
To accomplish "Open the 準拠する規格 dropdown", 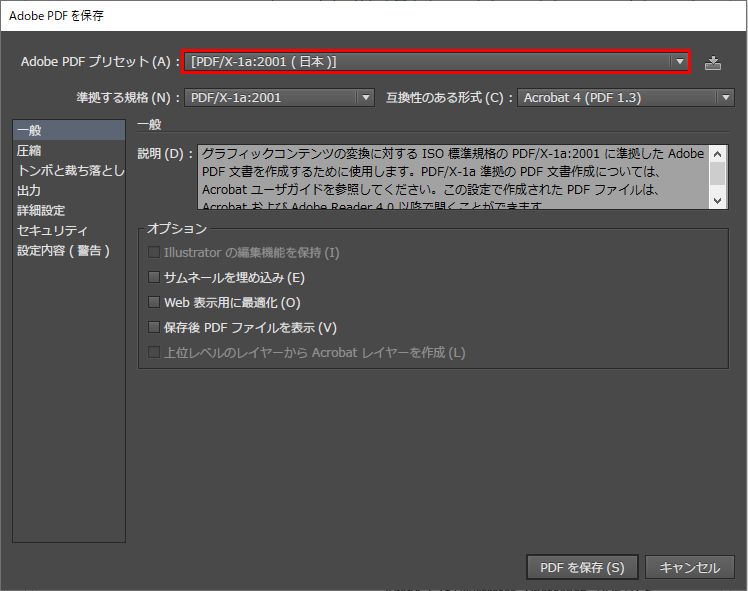I will [x=279, y=97].
